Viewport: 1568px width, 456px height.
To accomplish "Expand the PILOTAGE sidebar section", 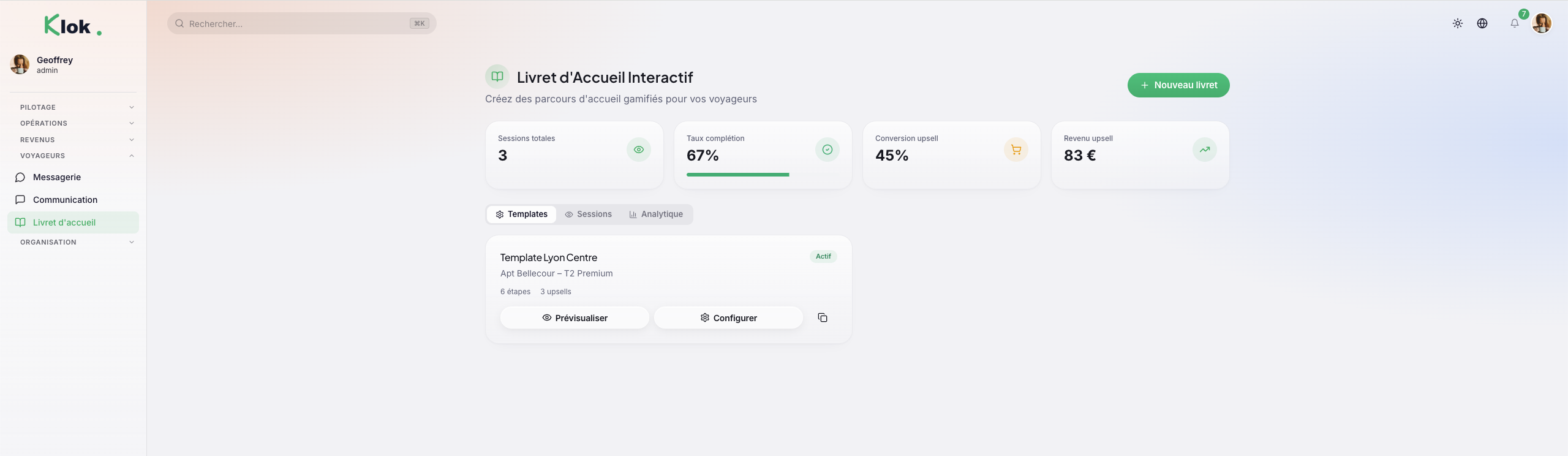I will (x=77, y=107).
